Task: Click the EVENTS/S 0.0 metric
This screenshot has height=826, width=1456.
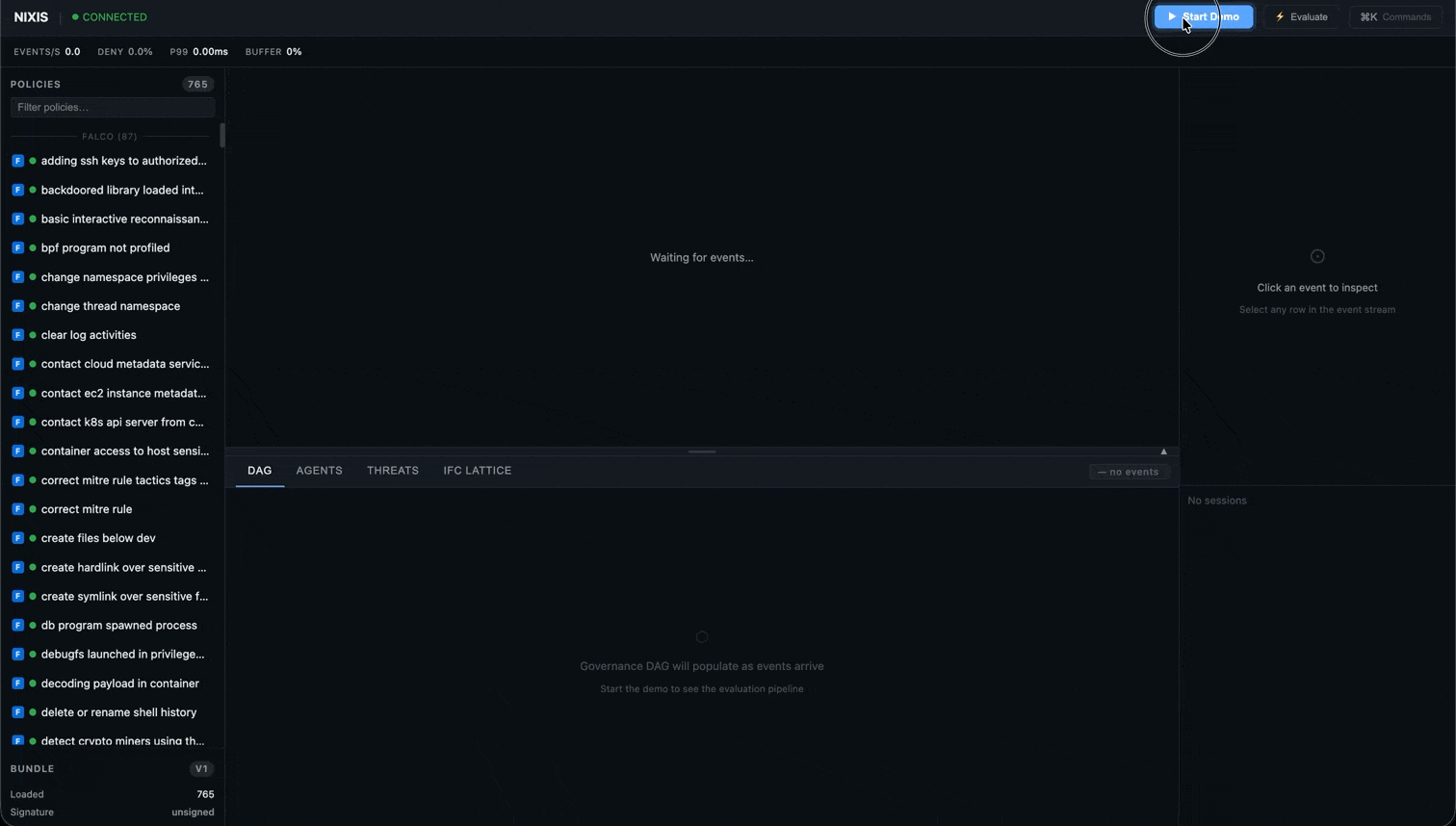Action: click(47, 52)
